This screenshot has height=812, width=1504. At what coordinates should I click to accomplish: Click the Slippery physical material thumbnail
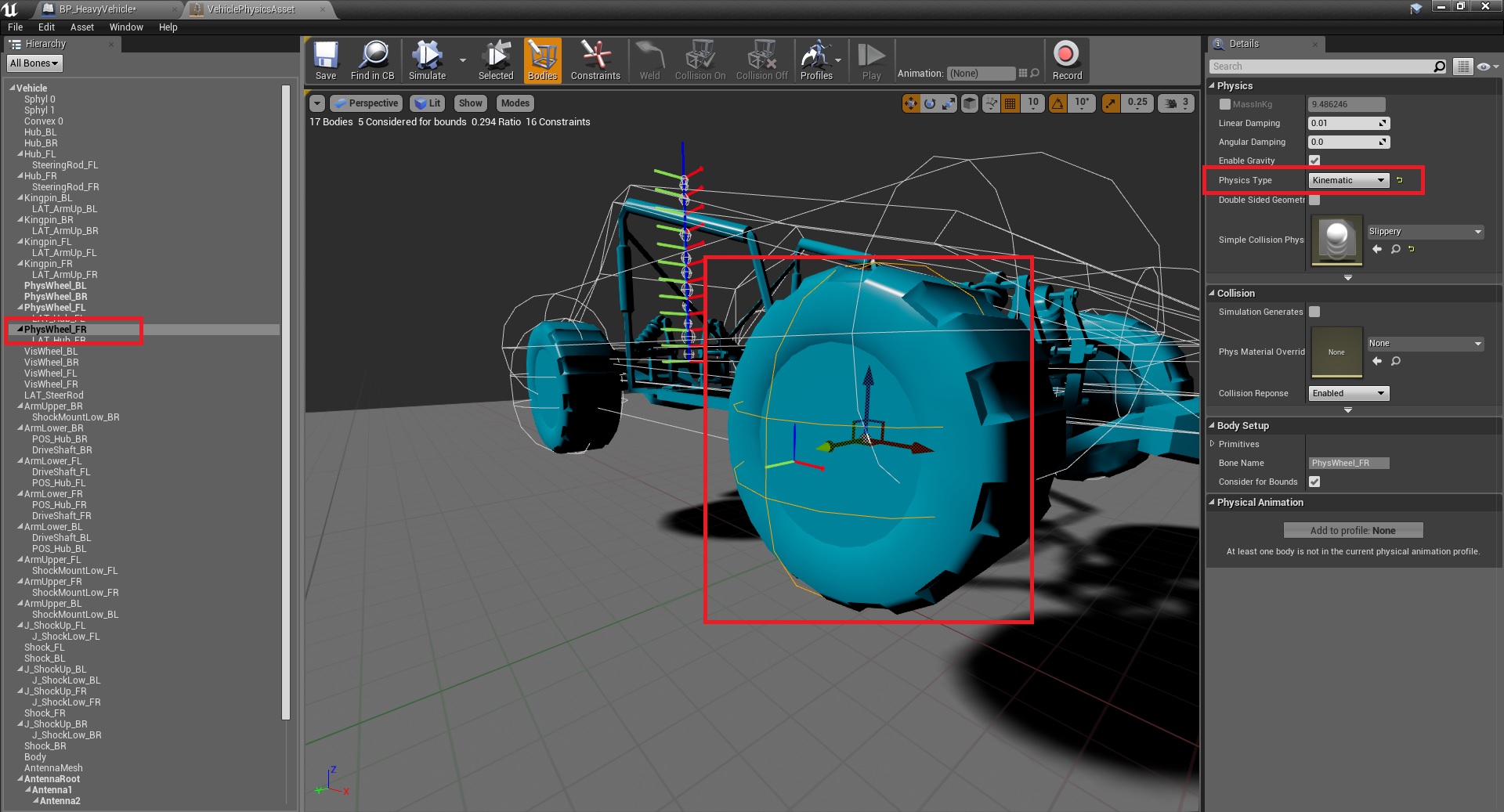point(1336,240)
